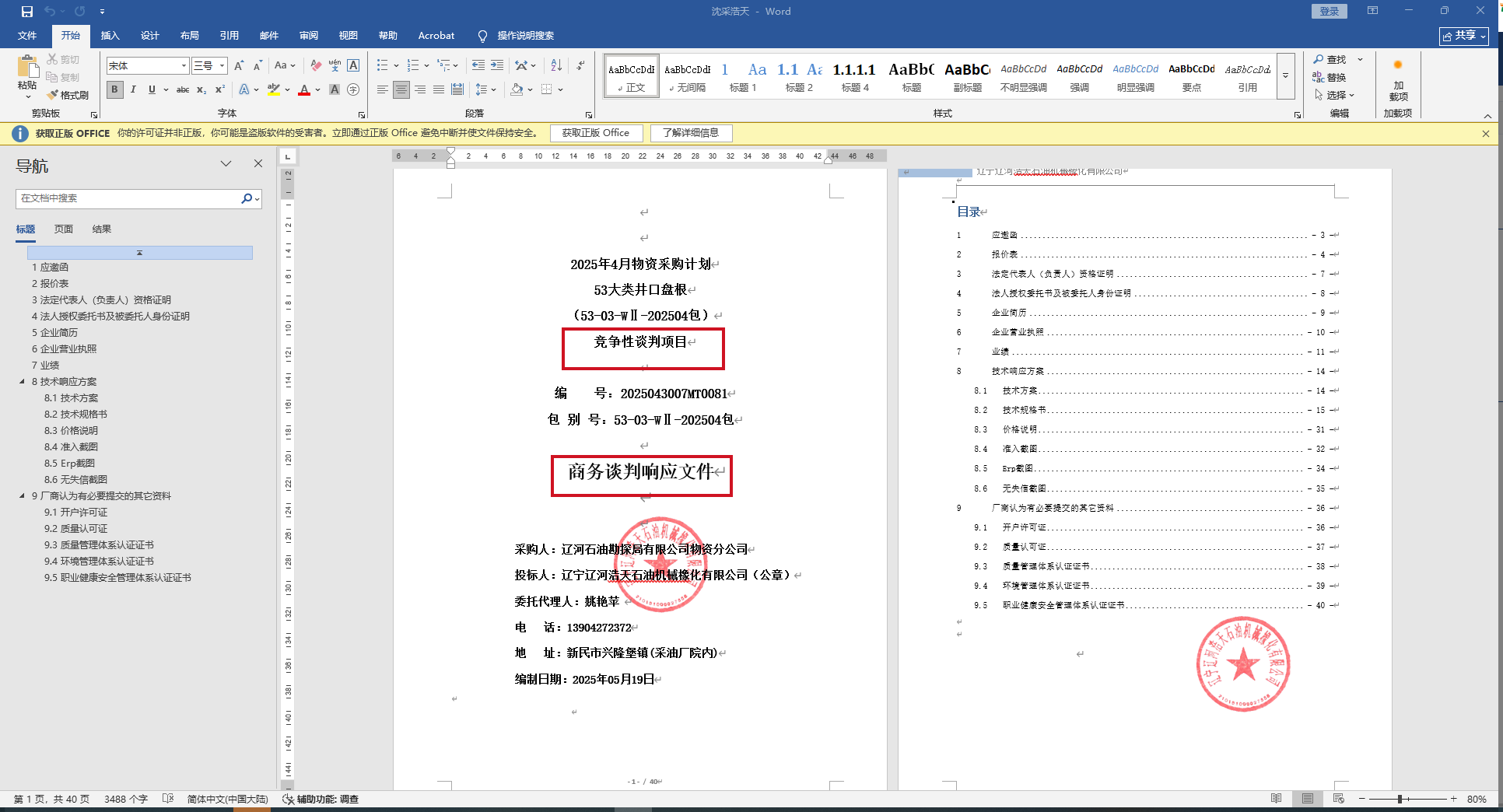Insert enclosed character (带圈字符) icon
This screenshot has height=812, width=1503.
point(353,89)
